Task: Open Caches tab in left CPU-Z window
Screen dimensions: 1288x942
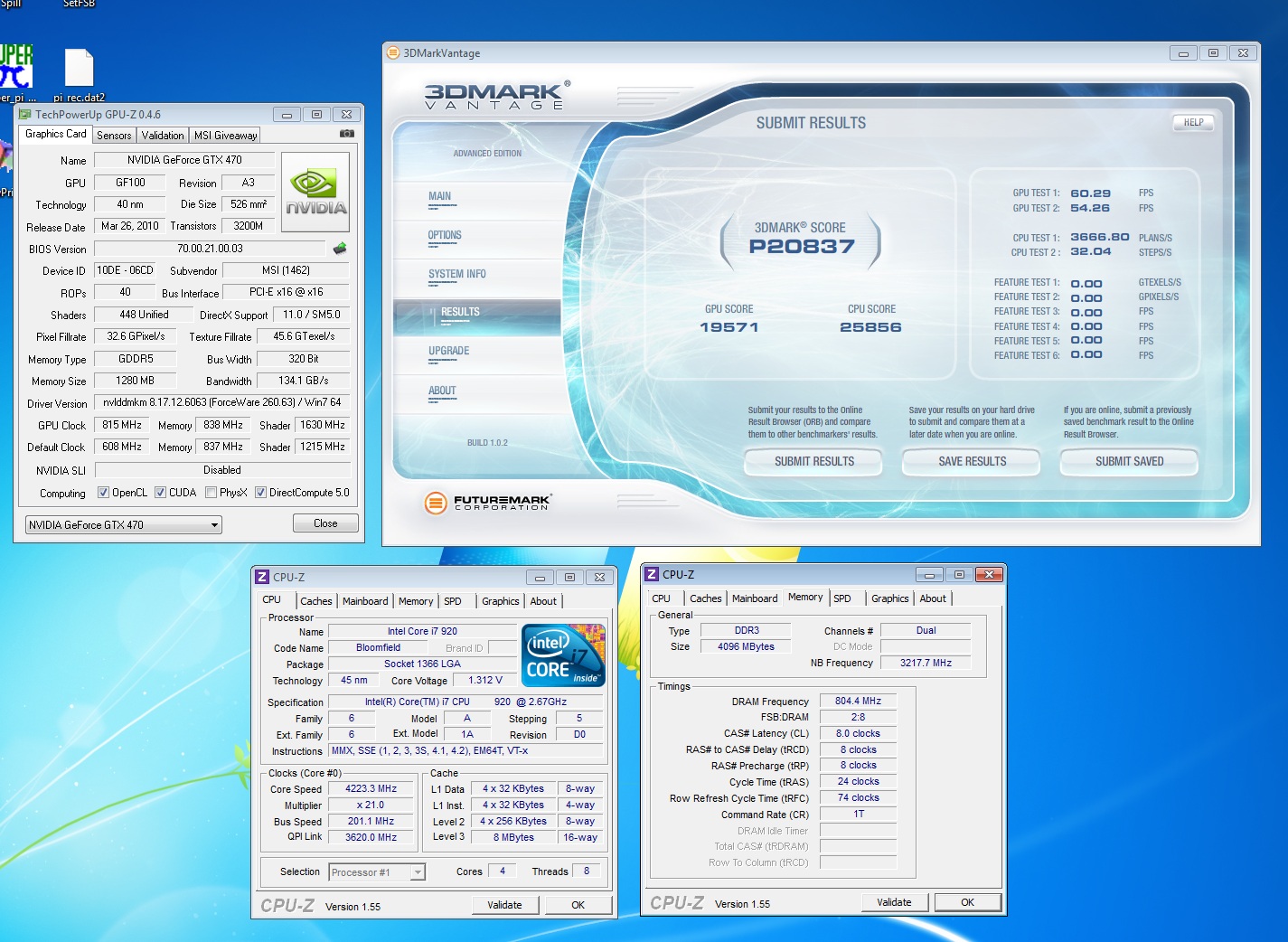Action: coord(316,601)
